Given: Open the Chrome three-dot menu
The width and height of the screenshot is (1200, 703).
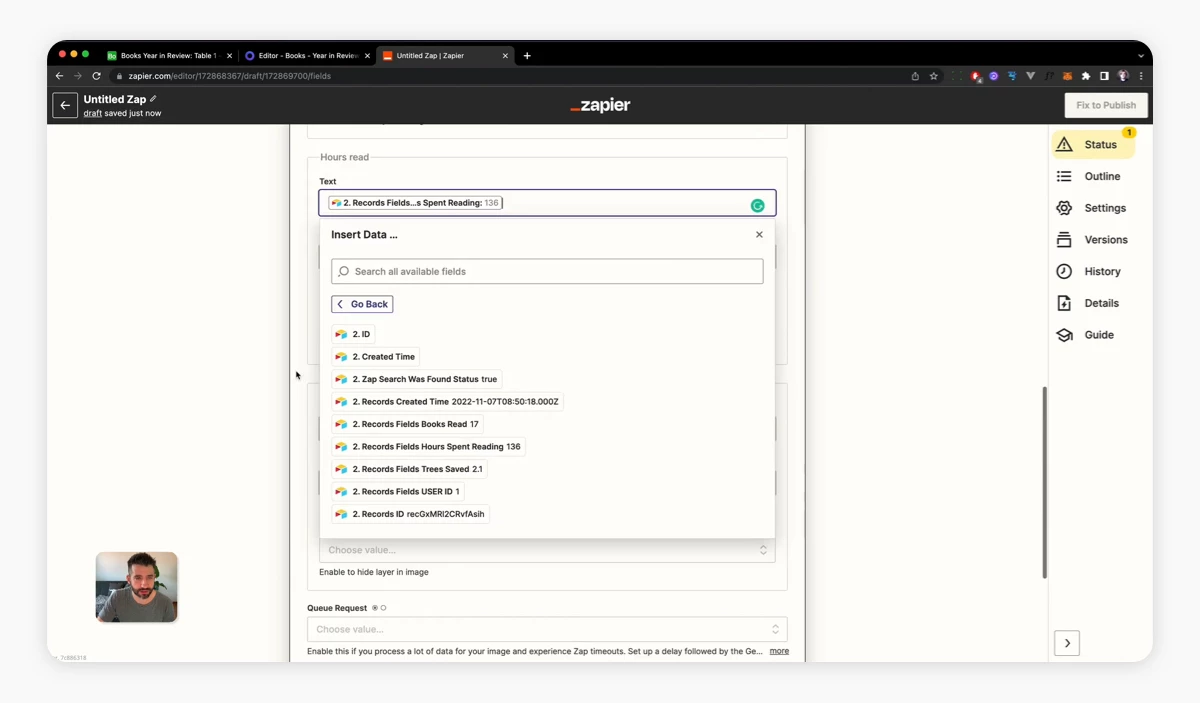Looking at the screenshot, I should [x=1140, y=76].
